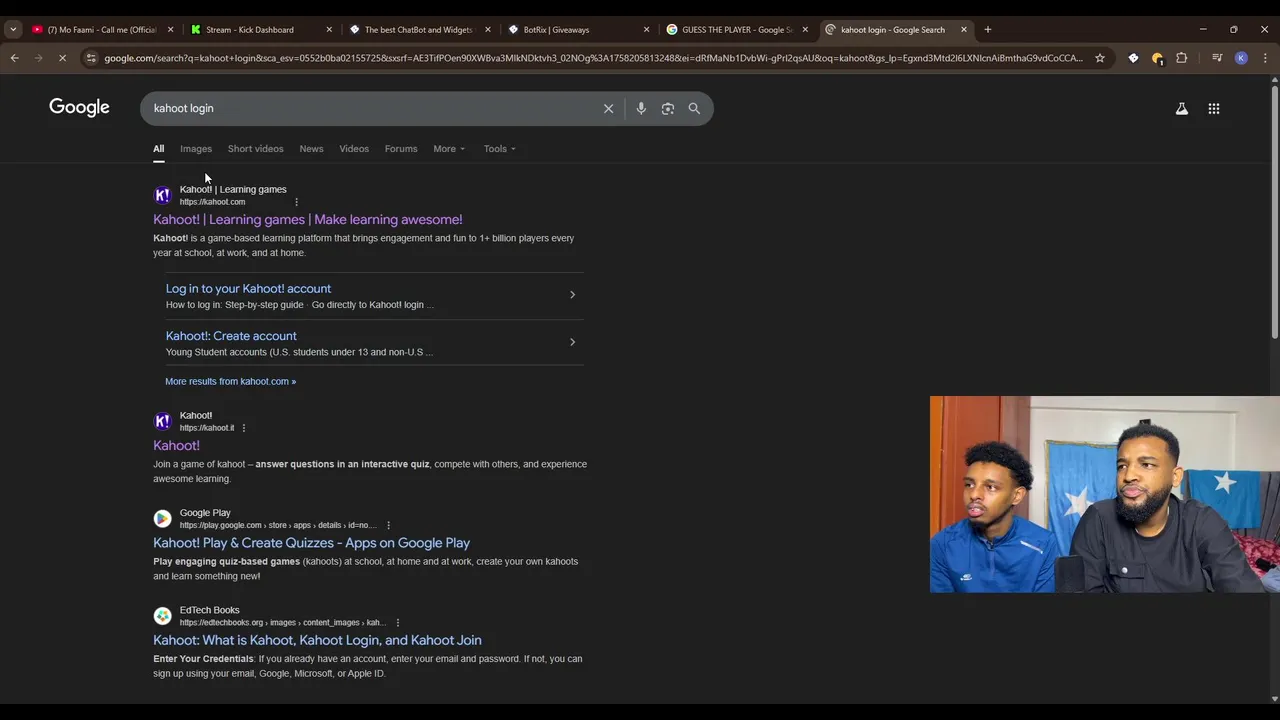Open Kahoot! Learning games main result

pyautogui.click(x=308, y=220)
